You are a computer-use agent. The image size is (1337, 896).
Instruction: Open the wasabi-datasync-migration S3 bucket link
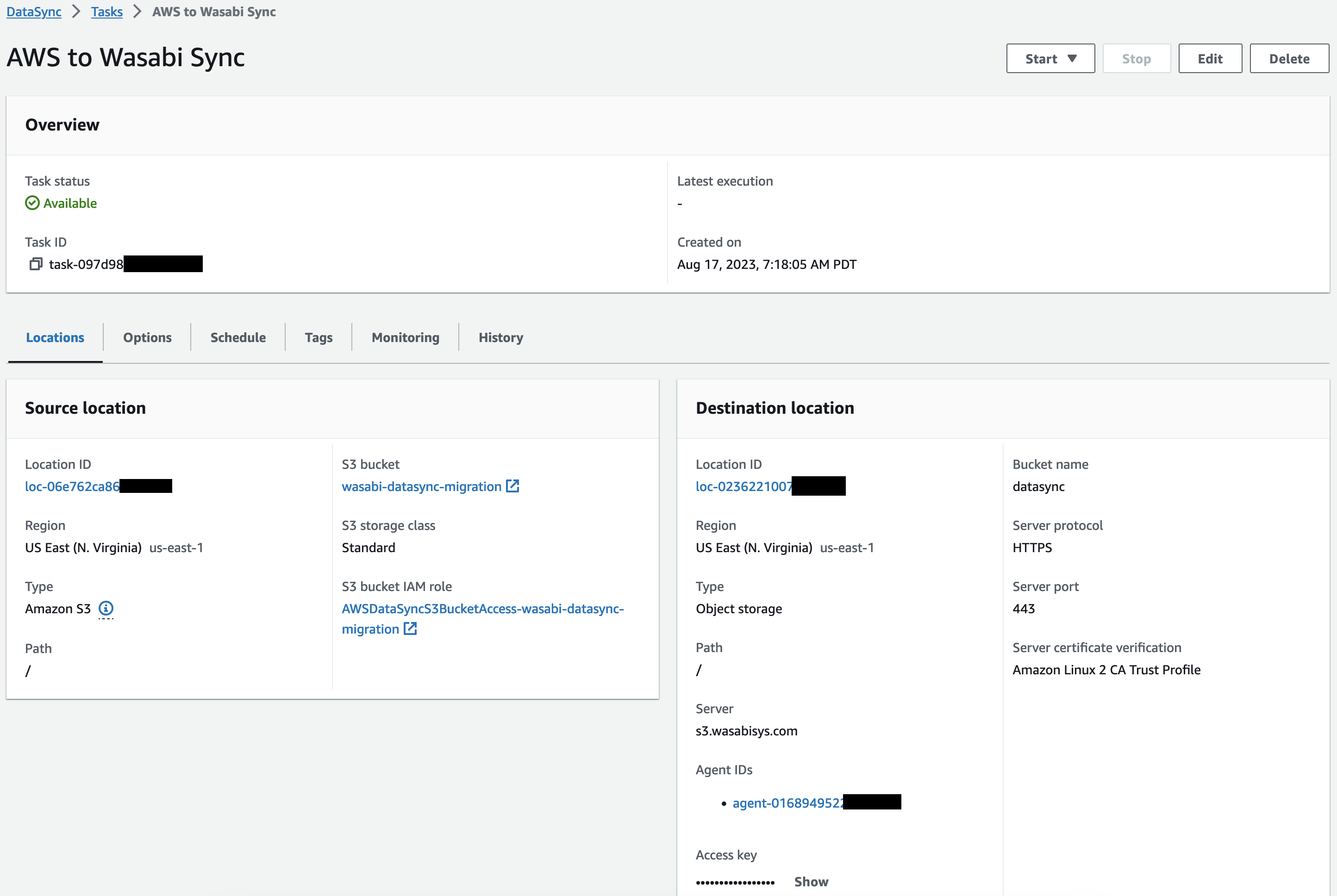pyautogui.click(x=421, y=486)
